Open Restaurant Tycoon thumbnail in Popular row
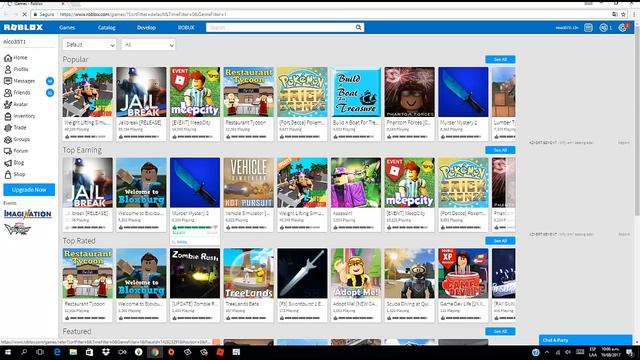 [x=249, y=92]
